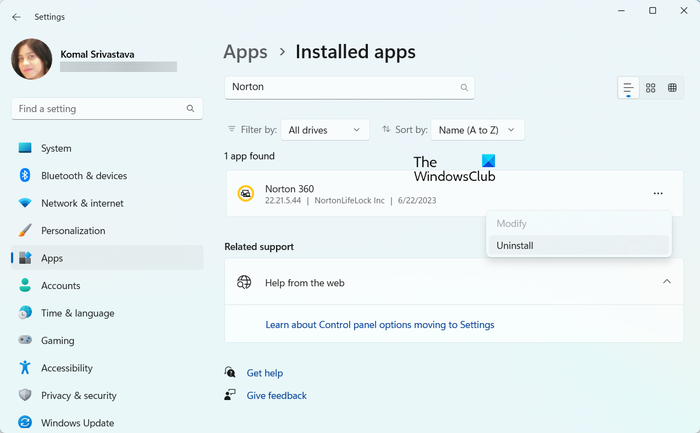Screen dimensions: 700x433
Task: Go to Windows Update settings
Action: click(77, 423)
